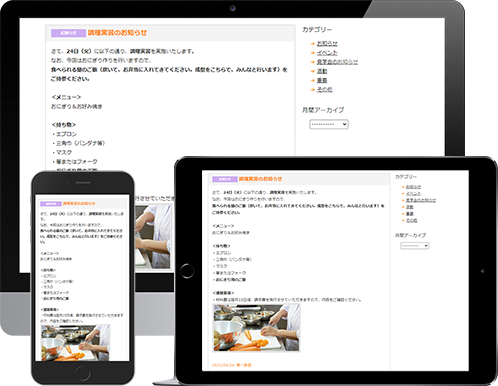Viewport: 498px width, 386px height.
Task: Open その他 category link on desktop monitor
Action: point(324,90)
